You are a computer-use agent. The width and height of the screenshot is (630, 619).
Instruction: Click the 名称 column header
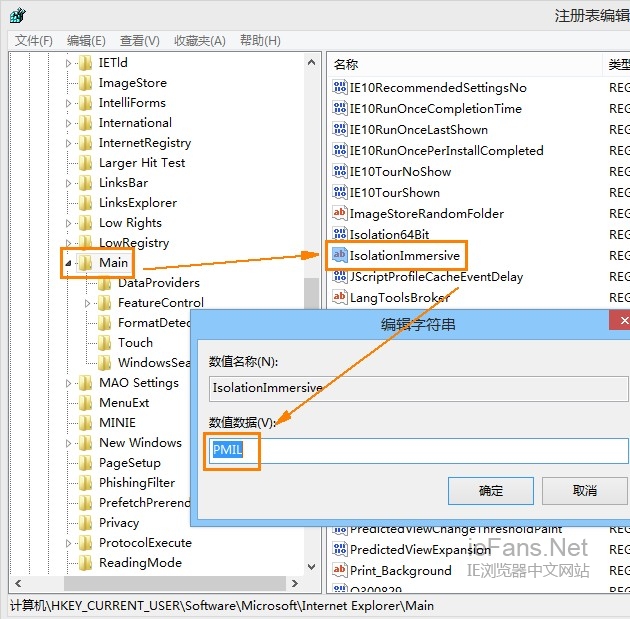346,64
